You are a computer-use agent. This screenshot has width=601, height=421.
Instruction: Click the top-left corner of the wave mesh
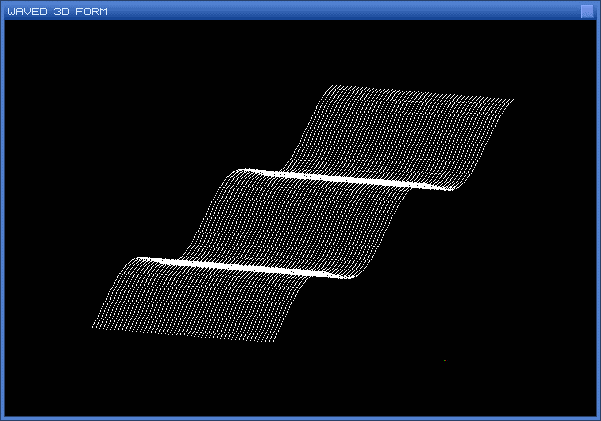pos(331,86)
